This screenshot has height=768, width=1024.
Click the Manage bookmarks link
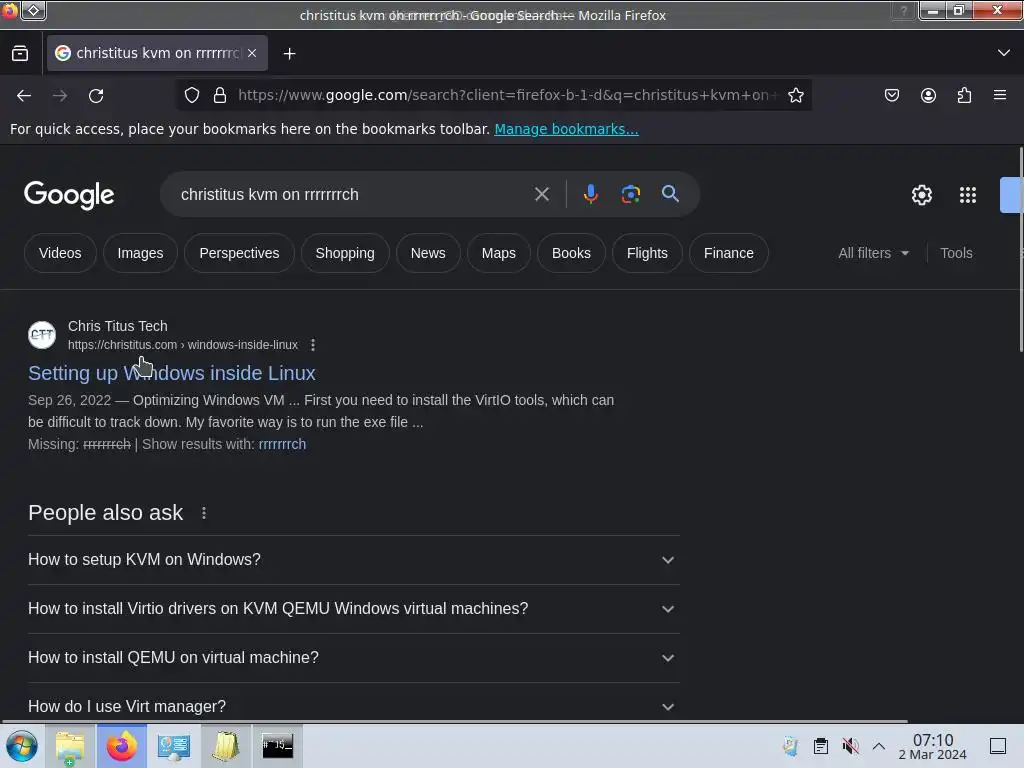click(566, 129)
